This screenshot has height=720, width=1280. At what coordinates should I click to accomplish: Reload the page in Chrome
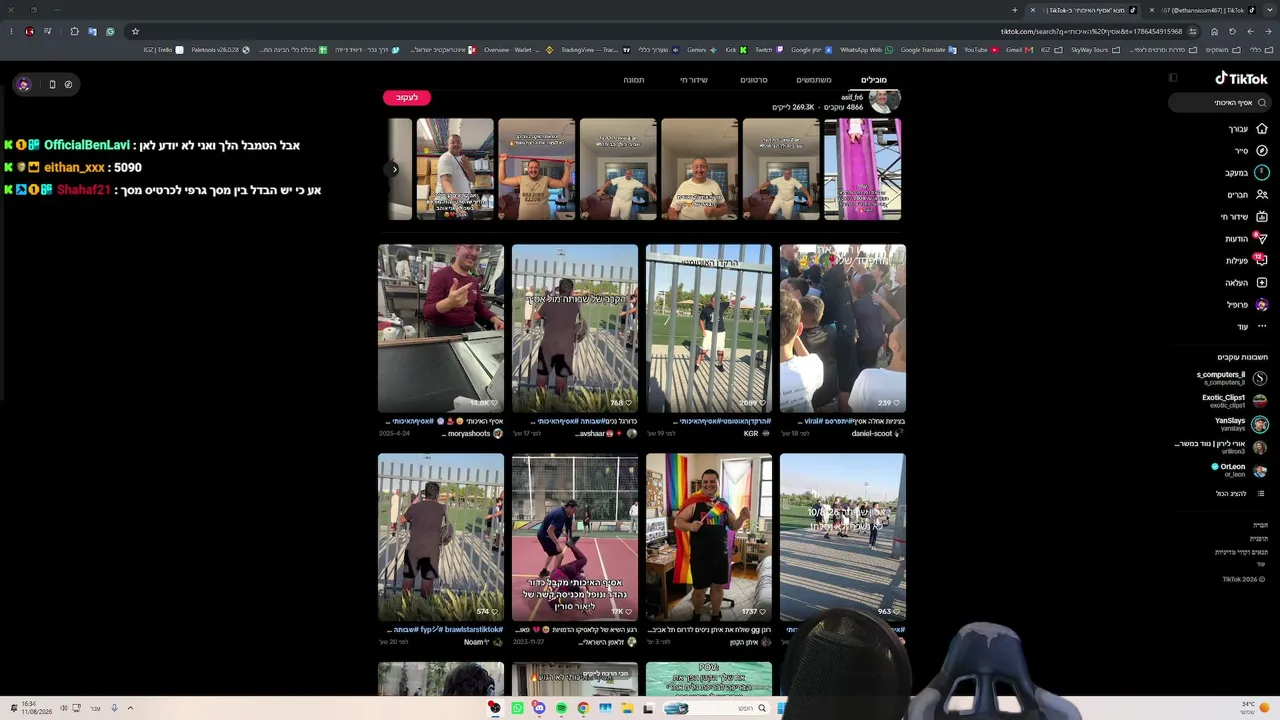tap(1232, 31)
